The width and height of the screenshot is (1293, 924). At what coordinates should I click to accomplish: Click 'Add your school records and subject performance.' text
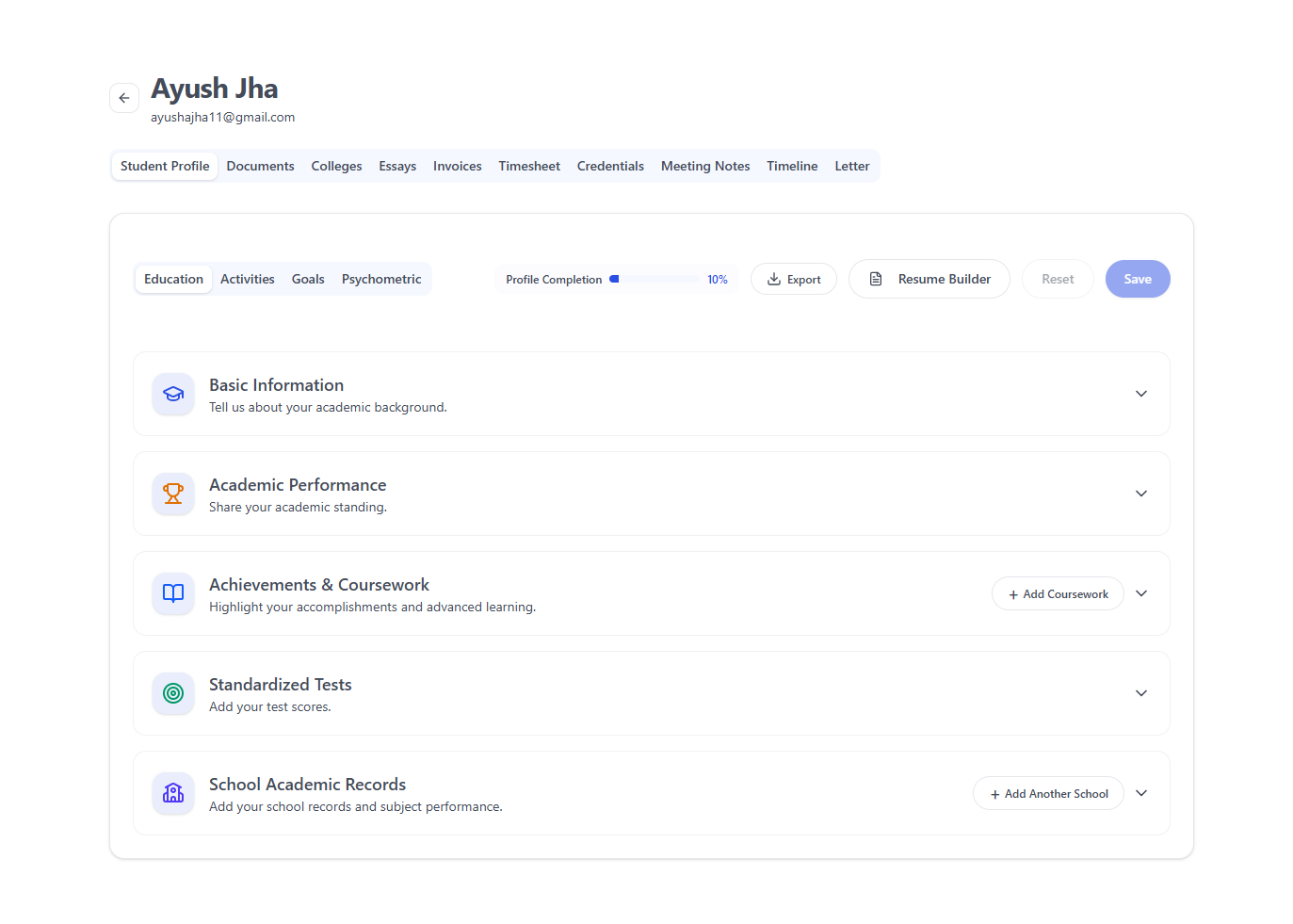click(356, 806)
